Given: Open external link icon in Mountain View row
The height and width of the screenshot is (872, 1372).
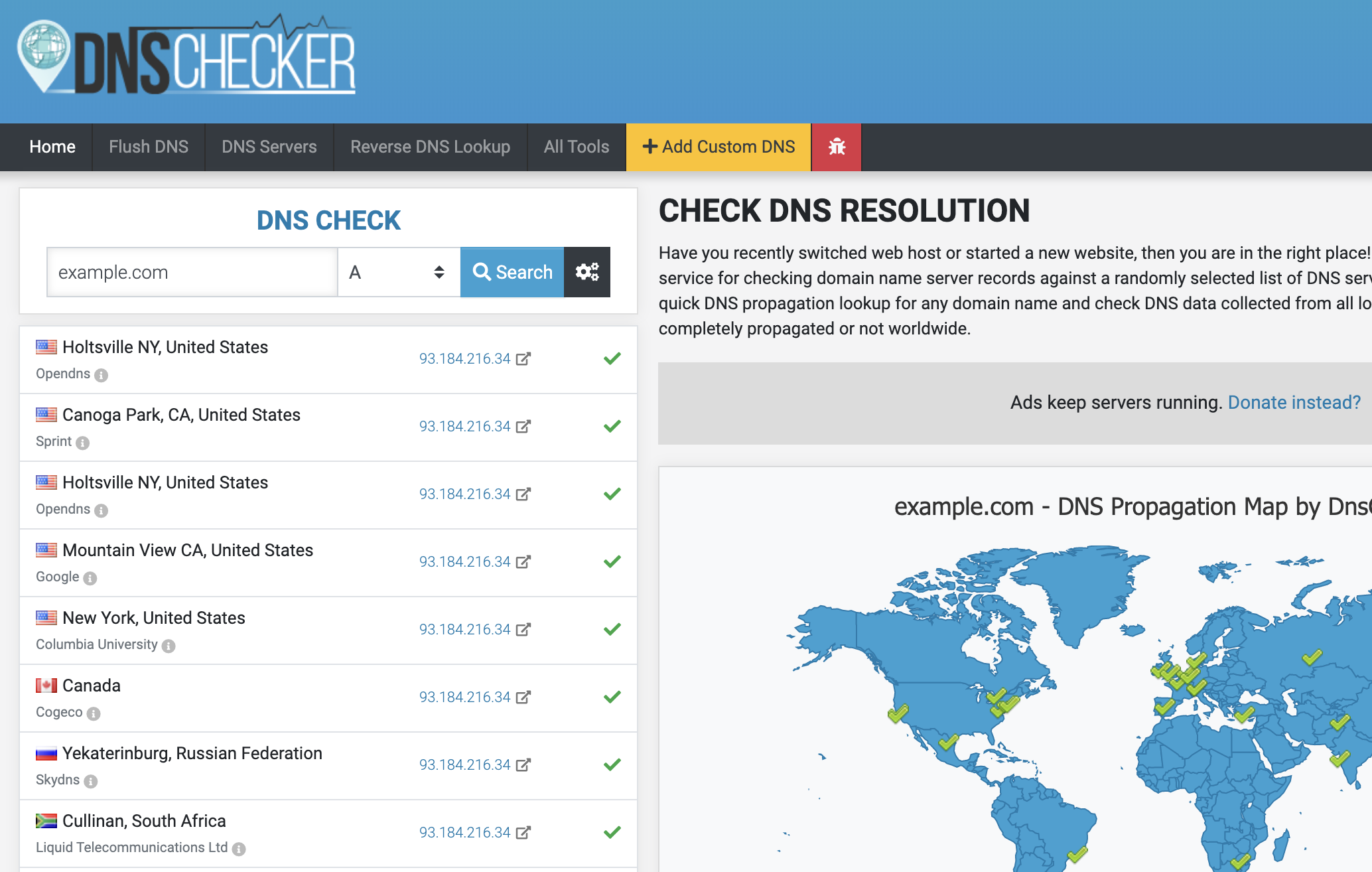Looking at the screenshot, I should coord(523,561).
